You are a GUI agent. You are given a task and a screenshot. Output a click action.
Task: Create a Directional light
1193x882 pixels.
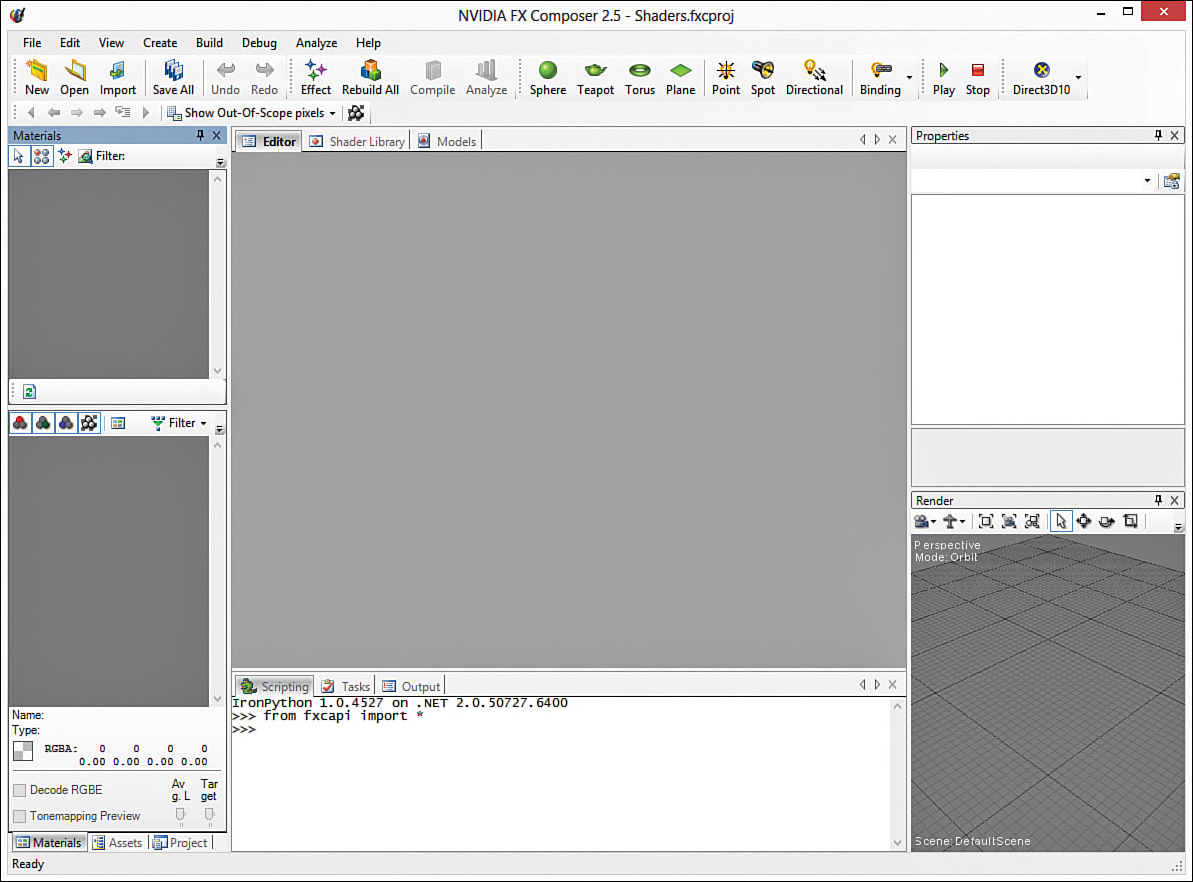coord(814,78)
